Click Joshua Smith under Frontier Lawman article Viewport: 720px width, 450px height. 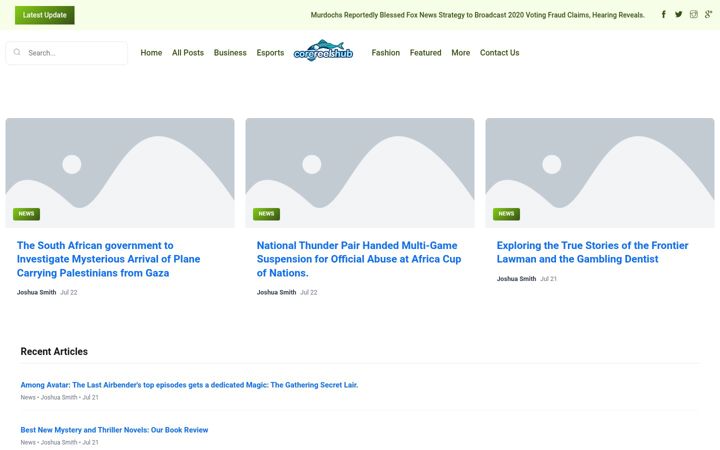click(x=516, y=279)
